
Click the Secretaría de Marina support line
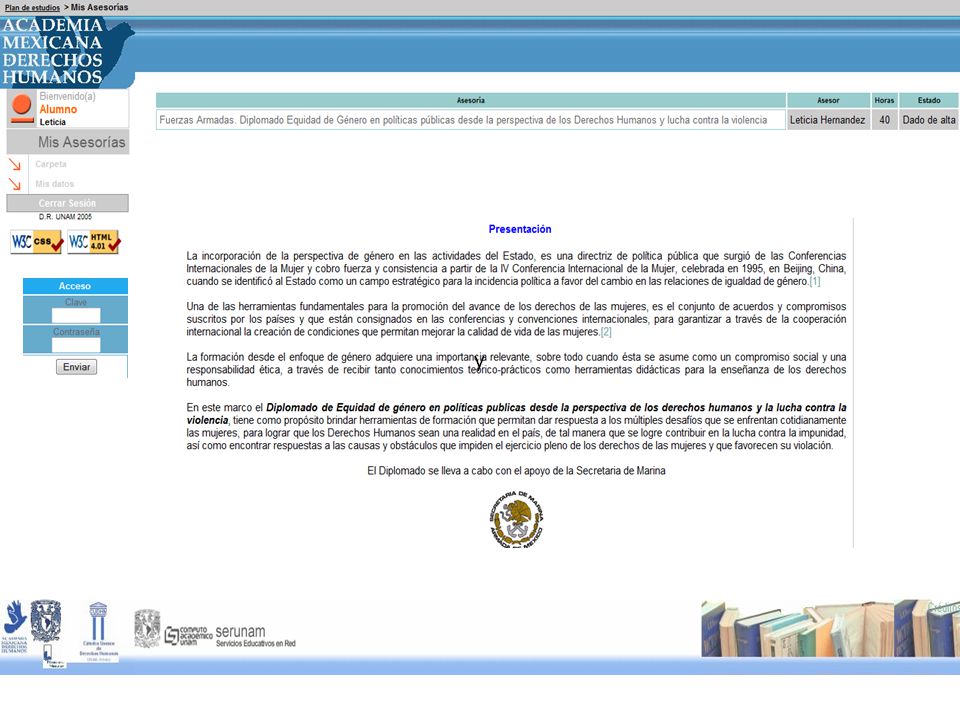point(516,471)
